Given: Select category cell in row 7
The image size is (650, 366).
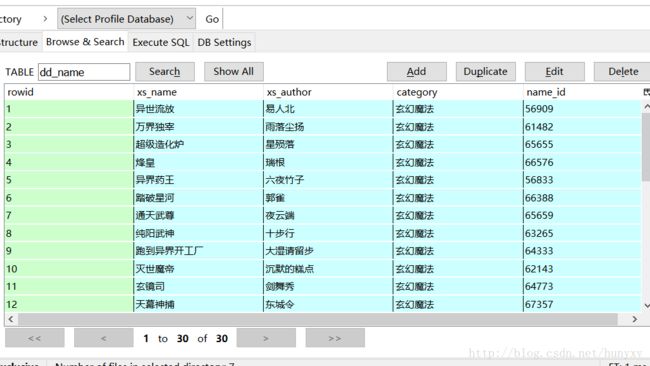Looking at the screenshot, I should point(458,216).
